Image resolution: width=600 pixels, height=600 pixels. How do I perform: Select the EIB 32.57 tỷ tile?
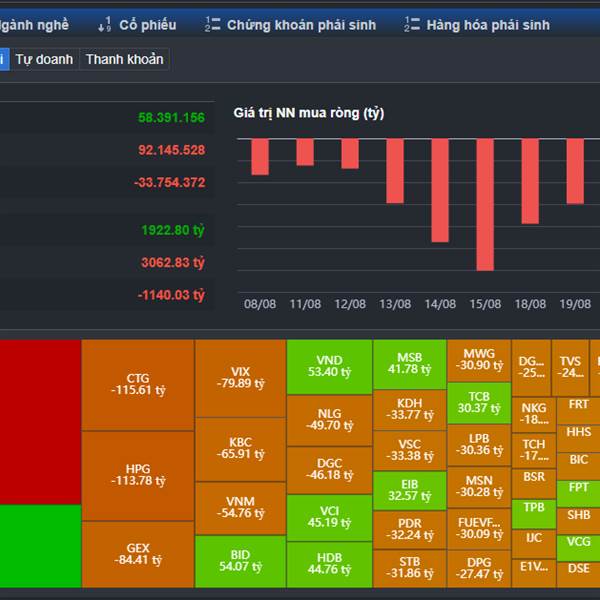tap(409, 491)
